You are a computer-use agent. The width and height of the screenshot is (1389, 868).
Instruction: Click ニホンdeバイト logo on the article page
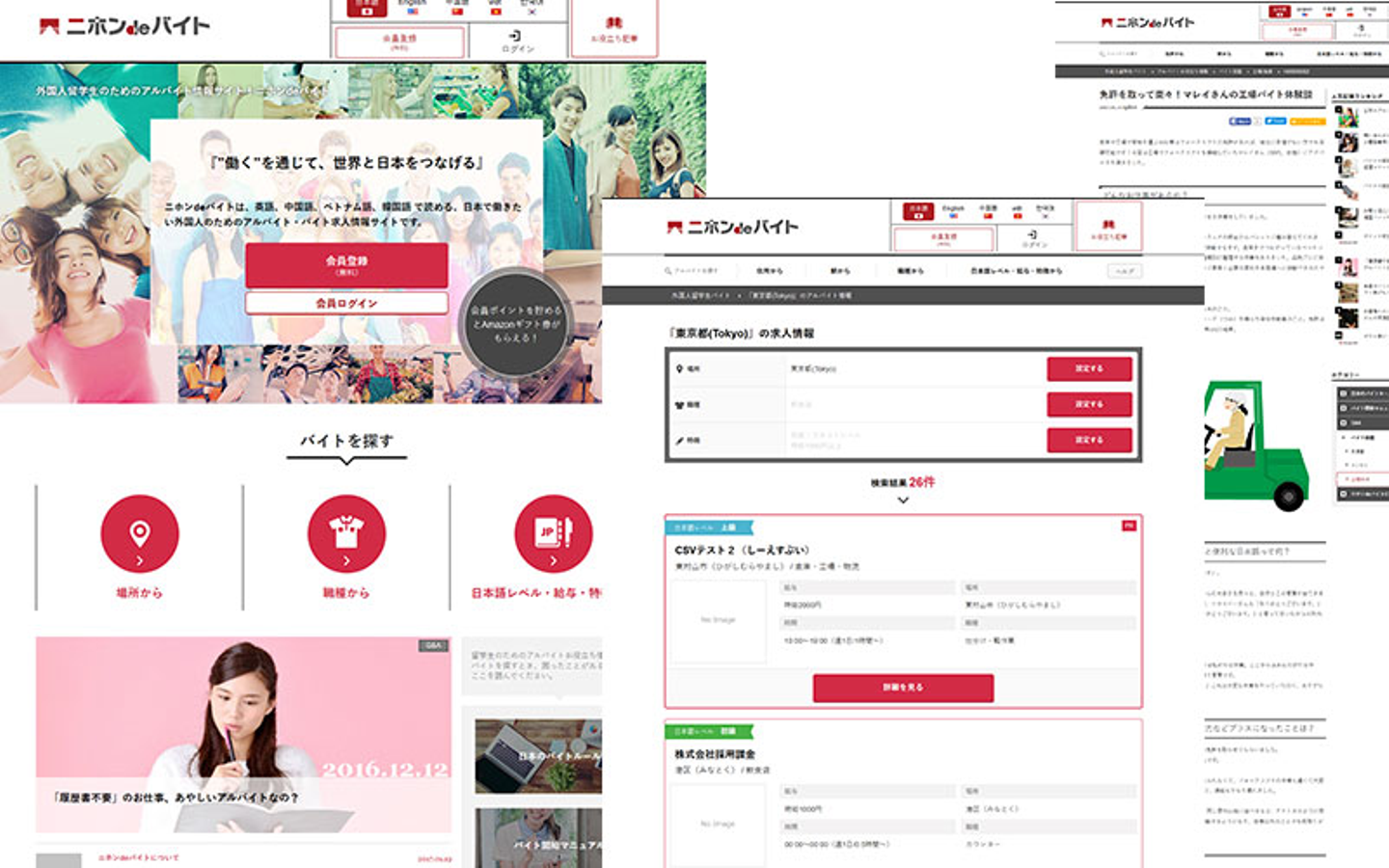pyautogui.click(x=1148, y=22)
